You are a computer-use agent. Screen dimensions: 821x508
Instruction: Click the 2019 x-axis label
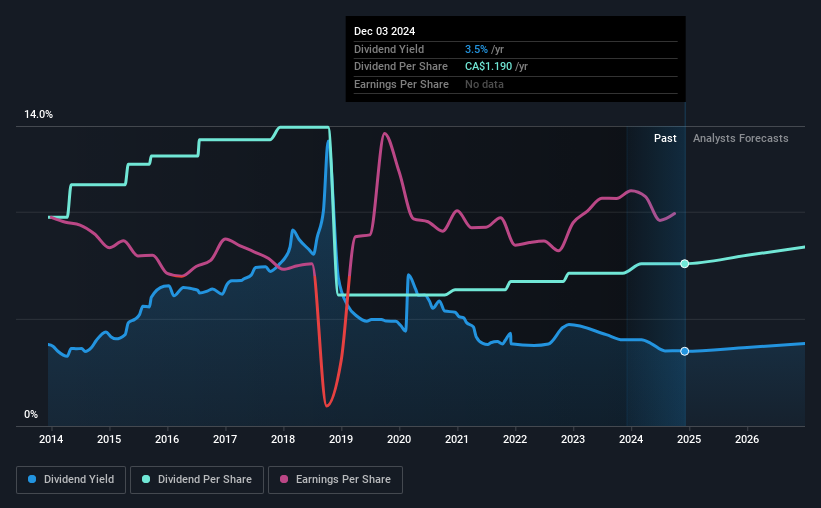[x=341, y=439]
